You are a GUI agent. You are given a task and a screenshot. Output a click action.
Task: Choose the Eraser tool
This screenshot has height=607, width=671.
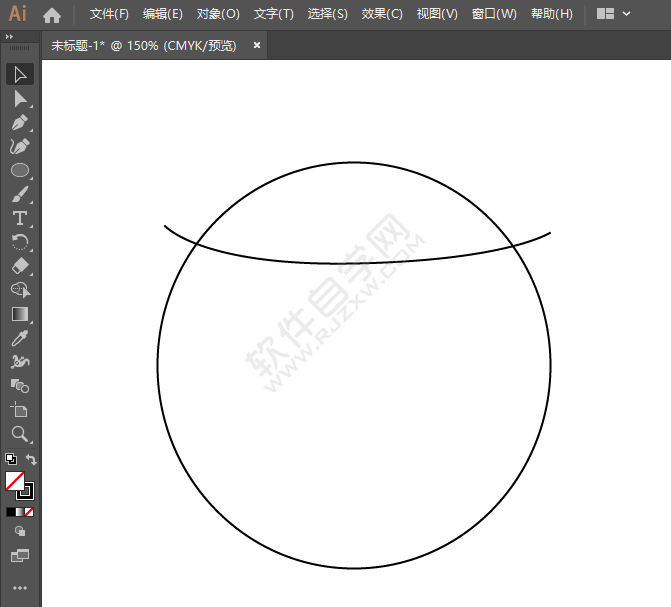(x=19, y=266)
